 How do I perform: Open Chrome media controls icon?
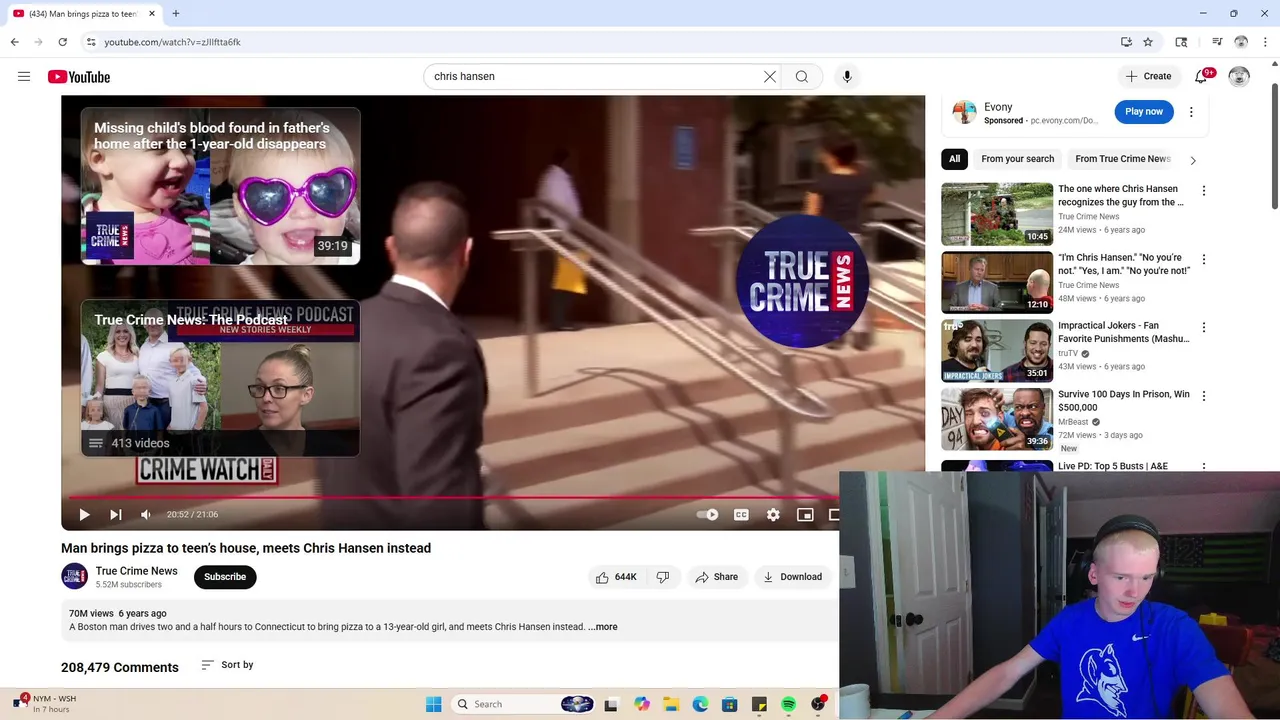(x=1217, y=42)
